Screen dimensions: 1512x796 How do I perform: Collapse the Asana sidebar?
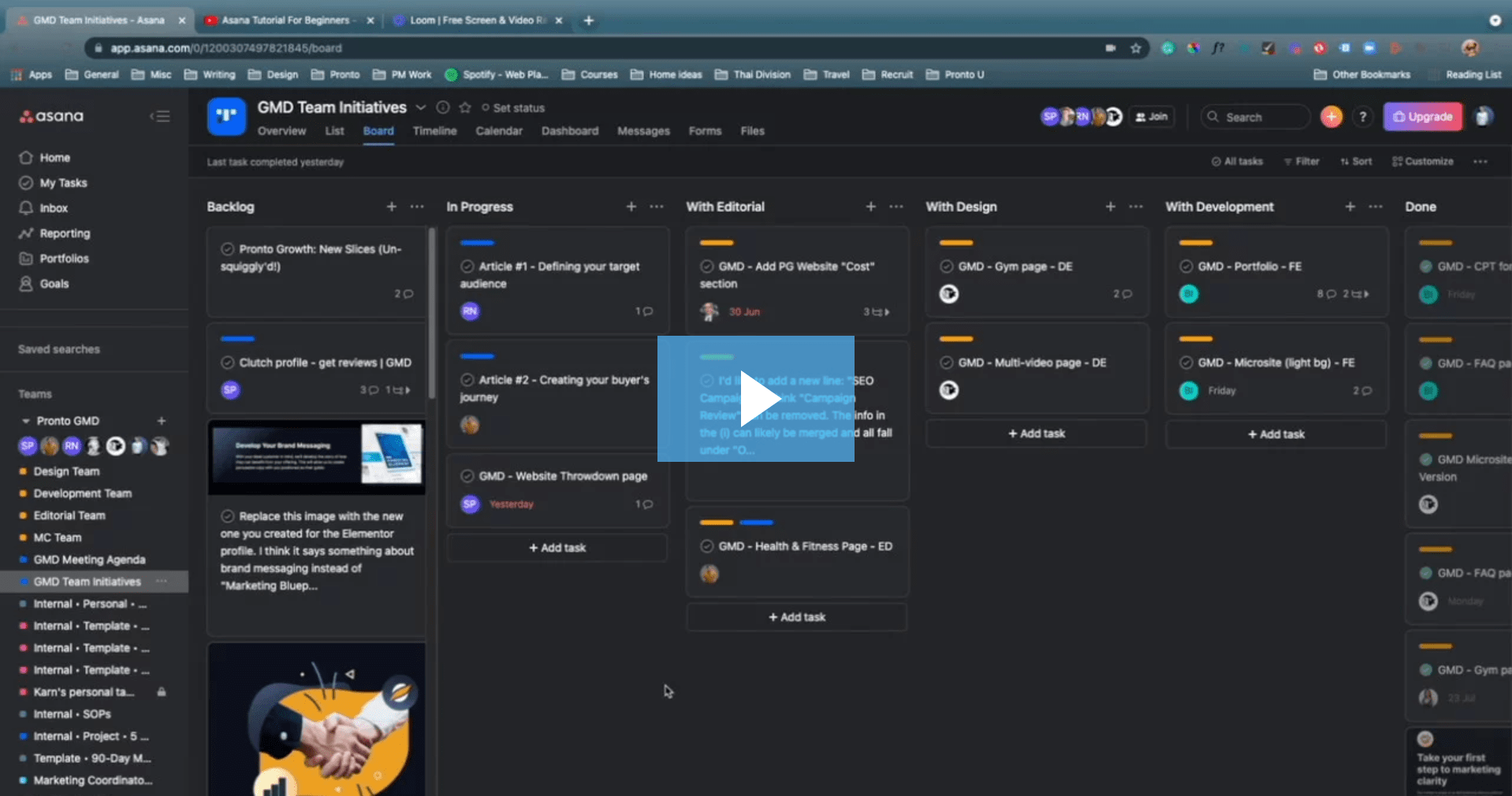(x=160, y=117)
